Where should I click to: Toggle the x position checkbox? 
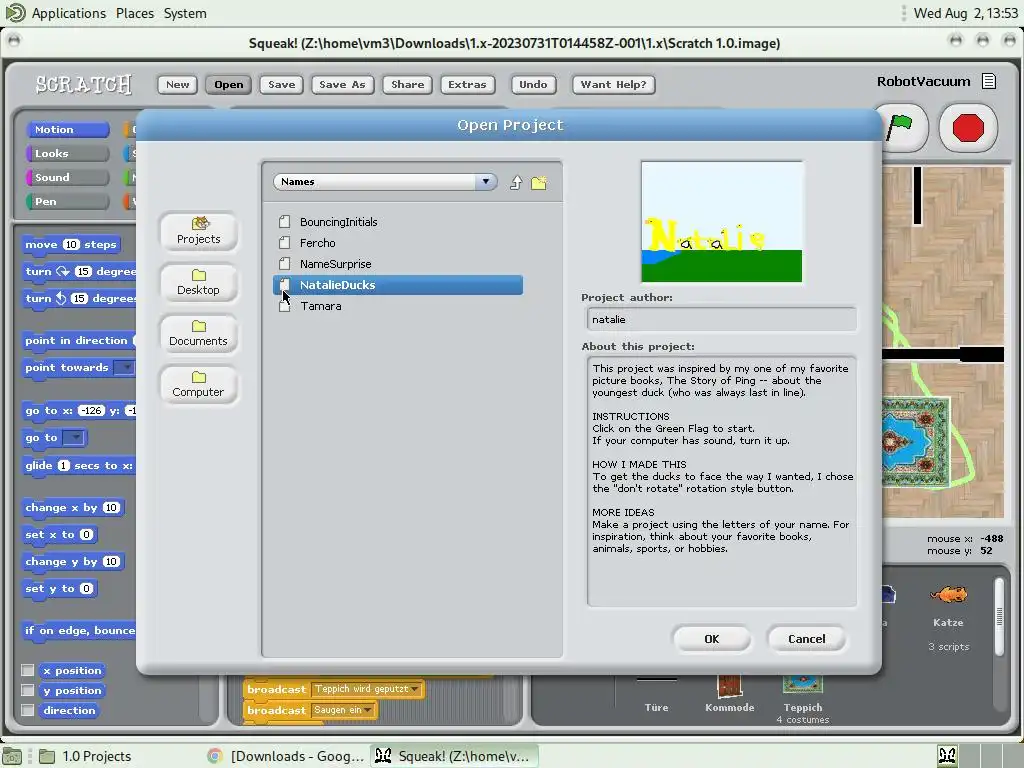27,670
